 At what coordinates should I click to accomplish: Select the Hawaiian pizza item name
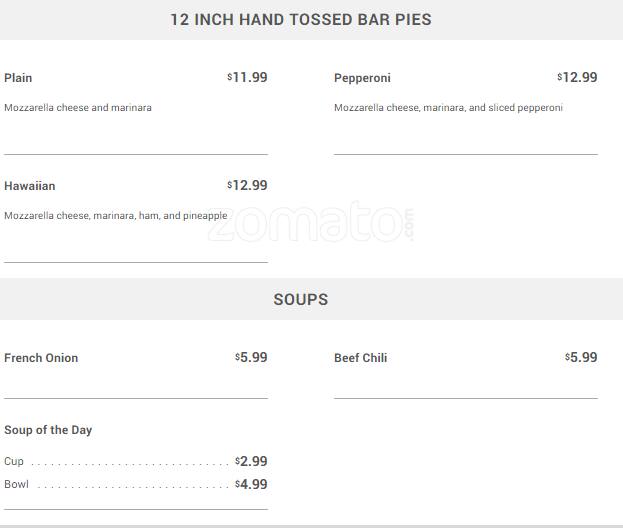30,186
